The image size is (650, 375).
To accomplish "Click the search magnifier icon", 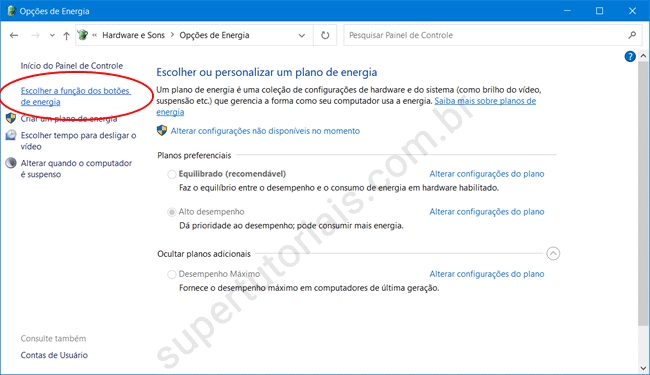I will point(632,35).
